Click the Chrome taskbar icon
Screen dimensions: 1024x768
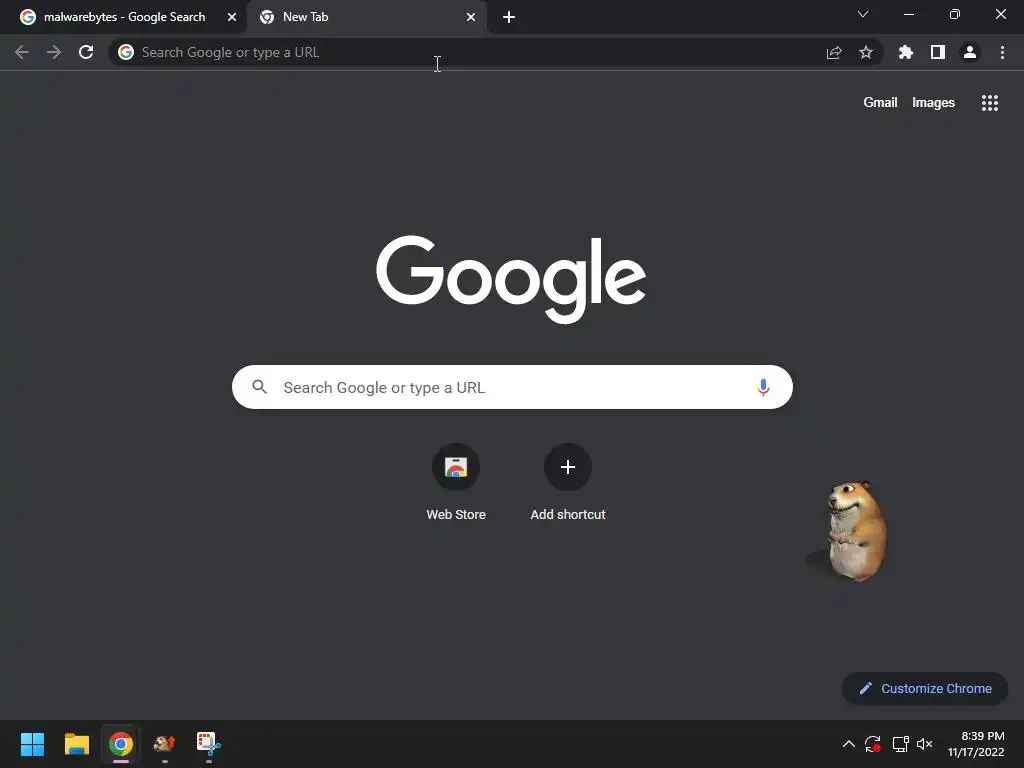click(x=121, y=744)
